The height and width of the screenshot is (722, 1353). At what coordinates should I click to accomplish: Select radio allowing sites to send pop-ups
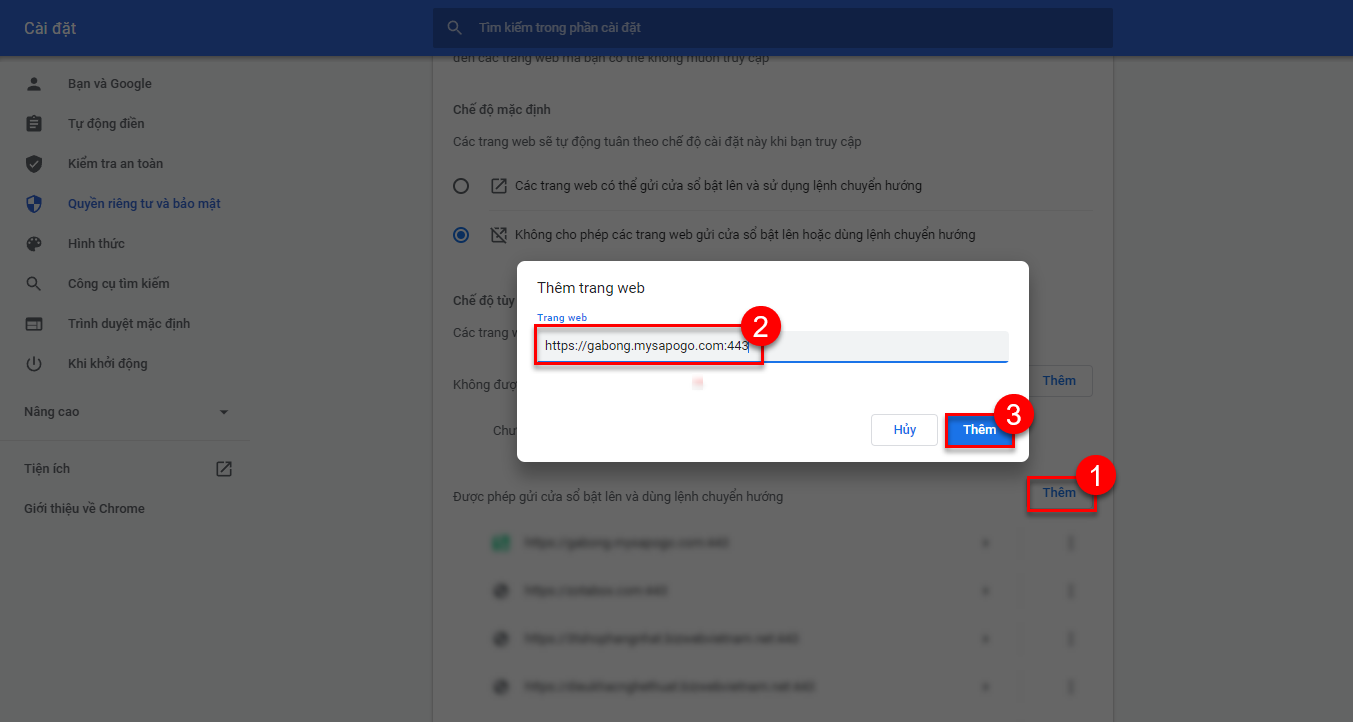461,186
